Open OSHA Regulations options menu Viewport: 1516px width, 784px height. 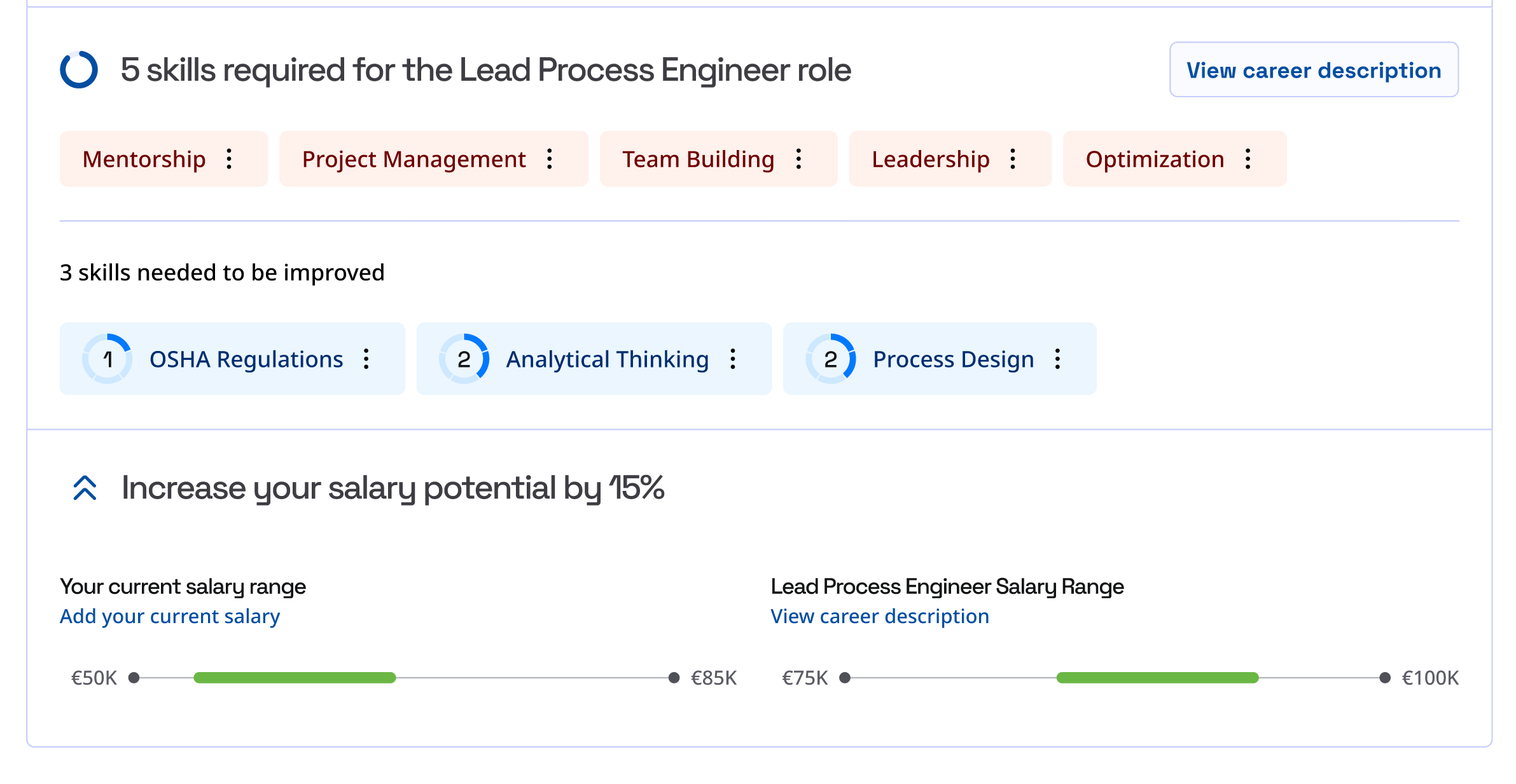tap(366, 359)
